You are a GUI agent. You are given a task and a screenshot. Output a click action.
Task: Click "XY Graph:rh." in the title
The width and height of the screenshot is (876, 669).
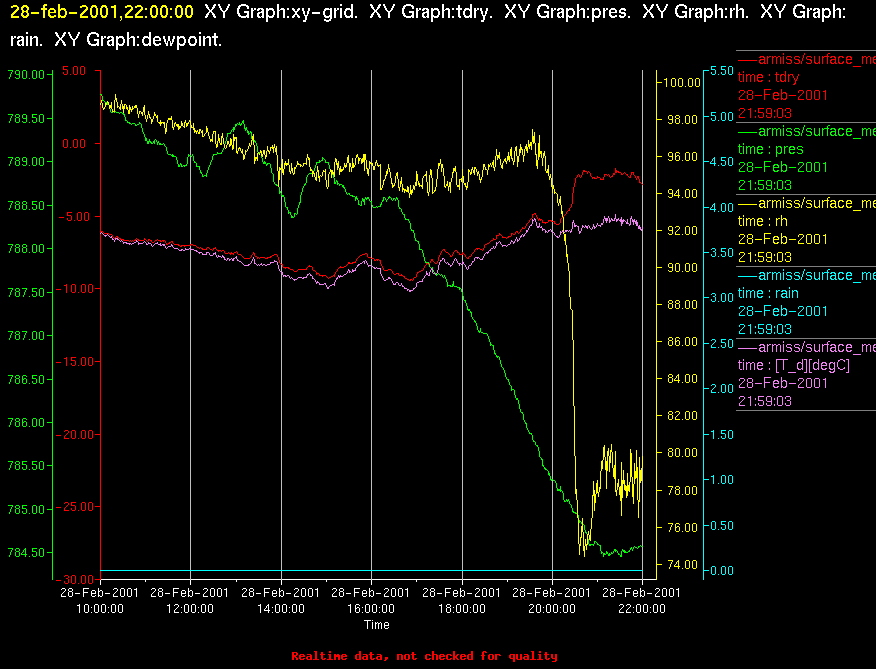(x=696, y=12)
